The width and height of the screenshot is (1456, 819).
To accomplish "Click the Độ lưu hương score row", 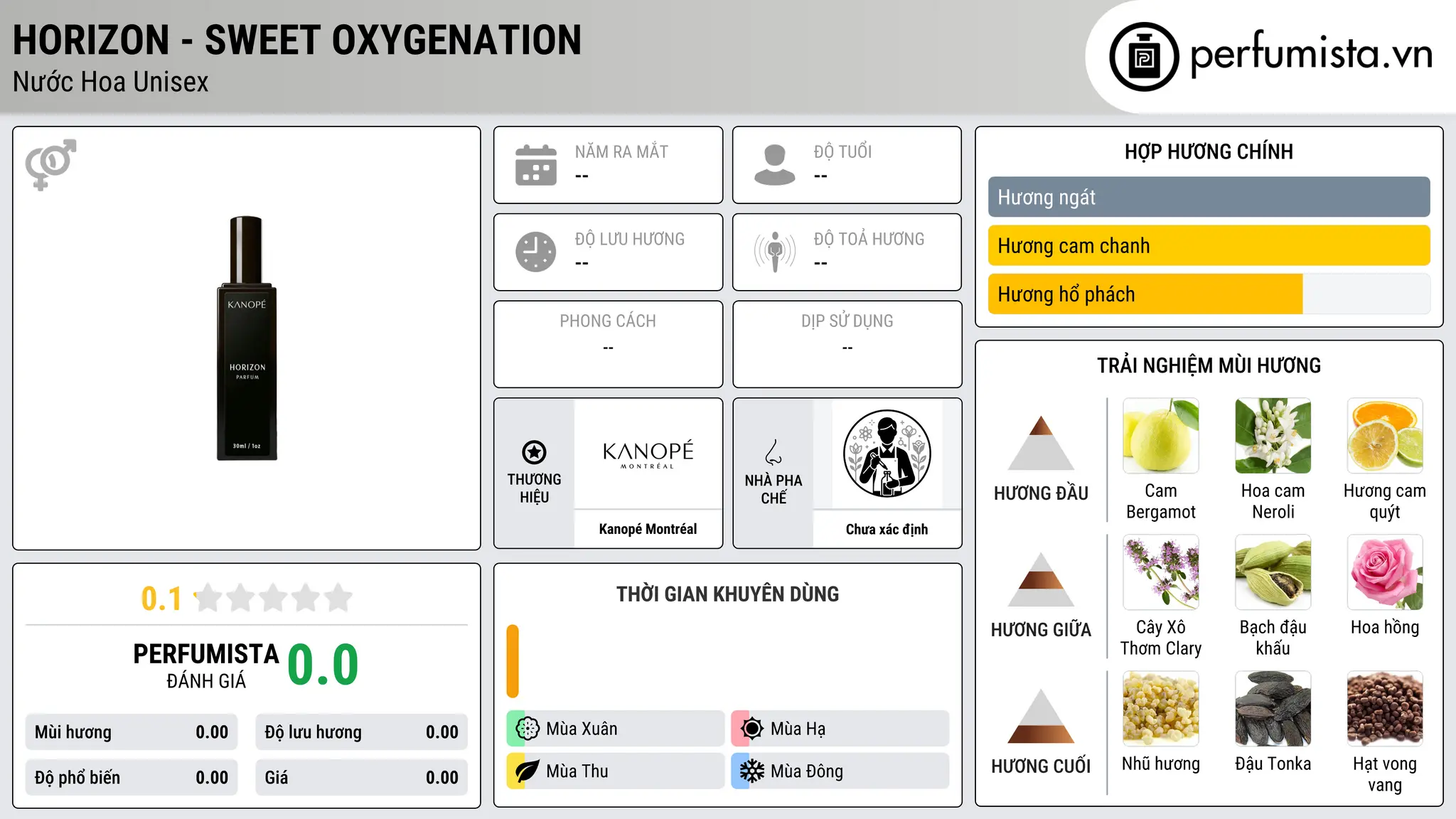I will click(361, 732).
